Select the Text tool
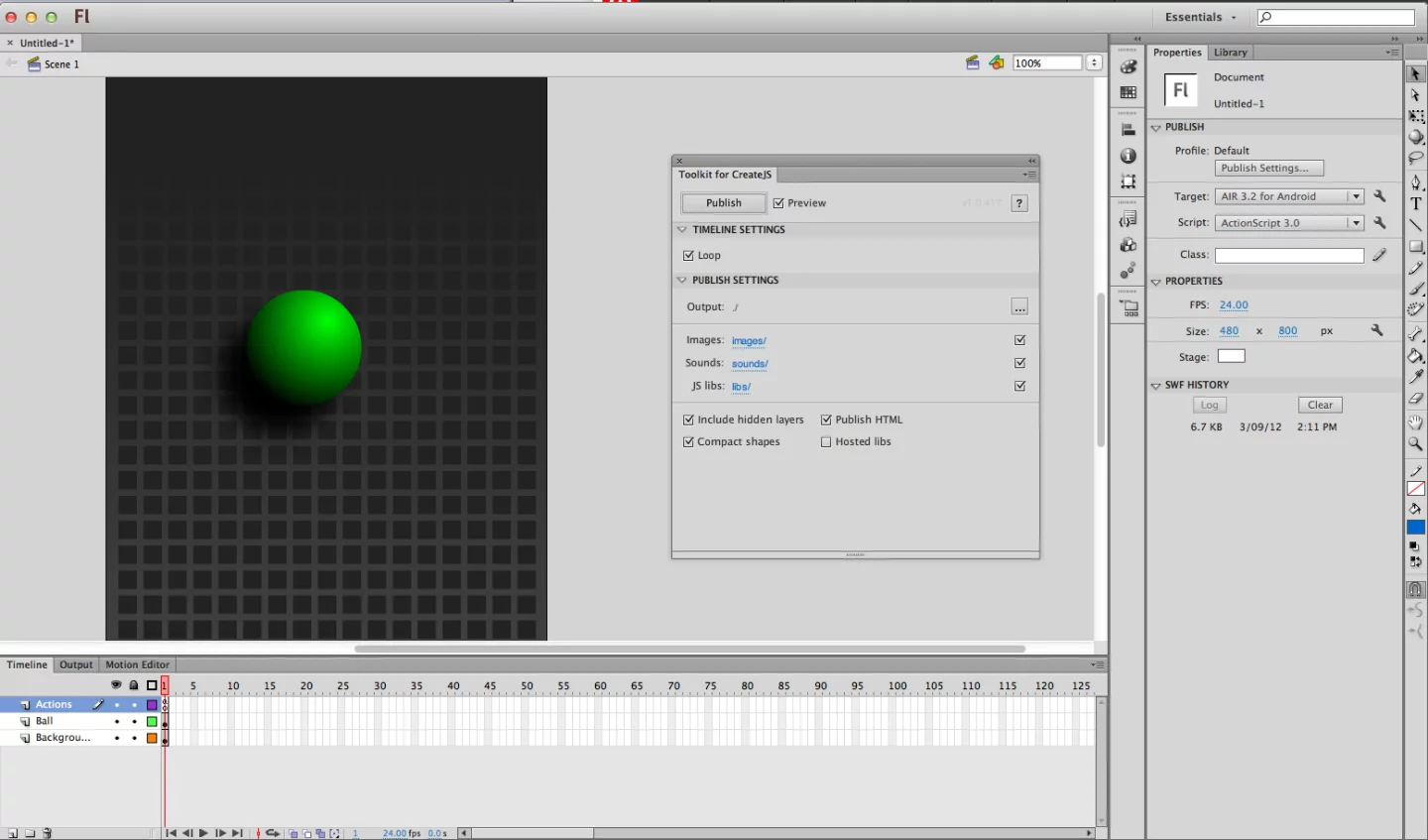Image resolution: width=1428 pixels, height=840 pixels. point(1416,202)
